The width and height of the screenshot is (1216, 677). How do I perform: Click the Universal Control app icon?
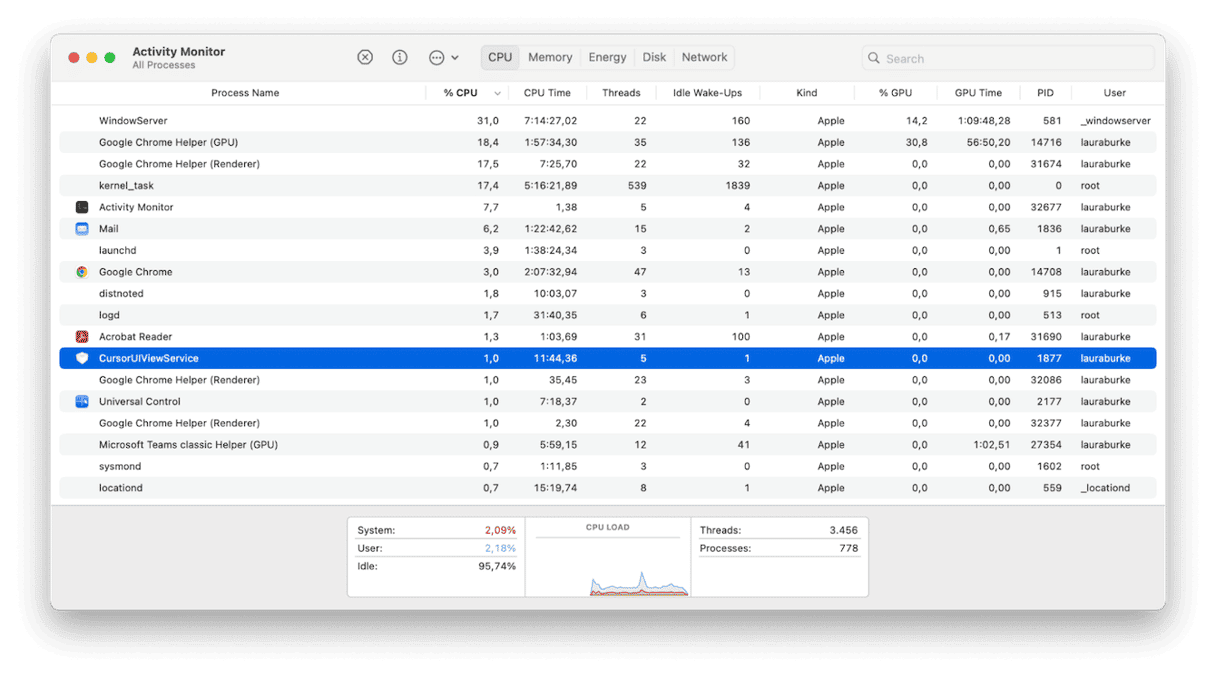pyautogui.click(x=81, y=401)
